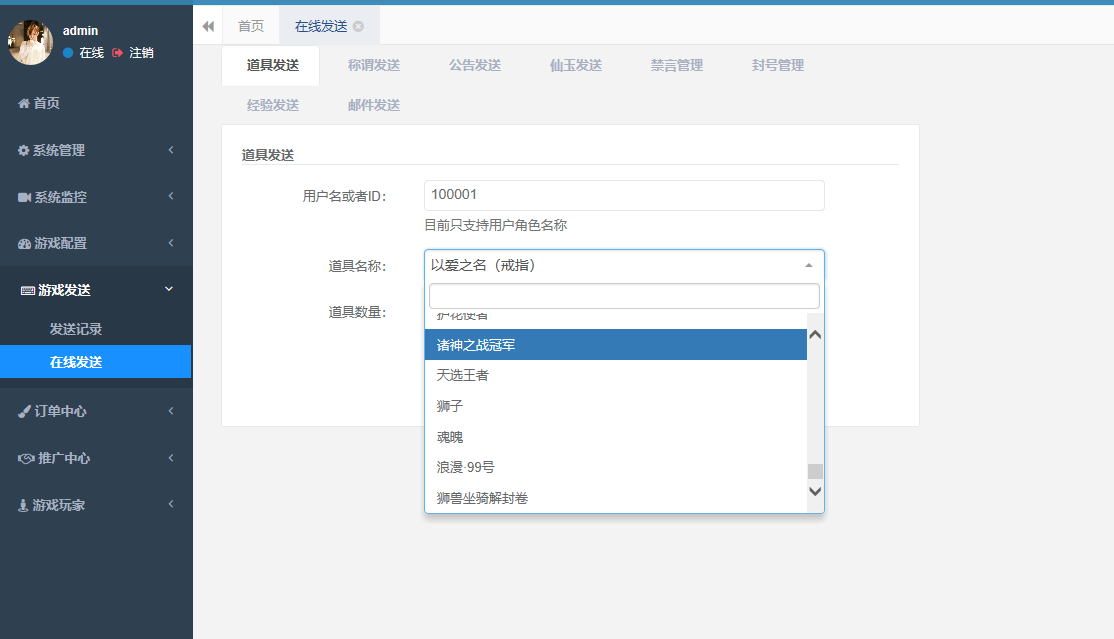The width and height of the screenshot is (1114, 639).
Task: Collapse the 游戏发送 sidebar section
Action: click(x=169, y=289)
